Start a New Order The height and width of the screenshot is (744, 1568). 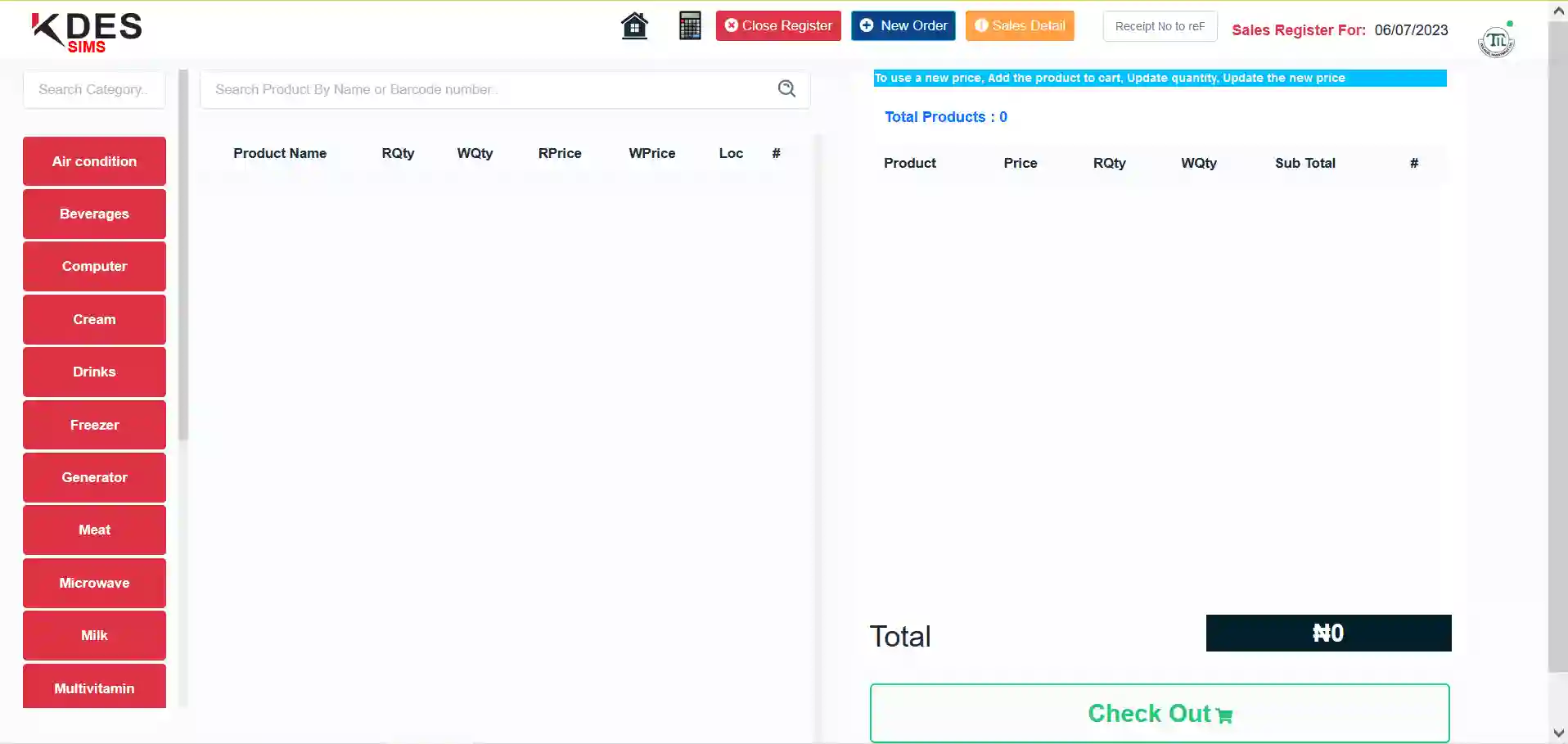click(903, 26)
